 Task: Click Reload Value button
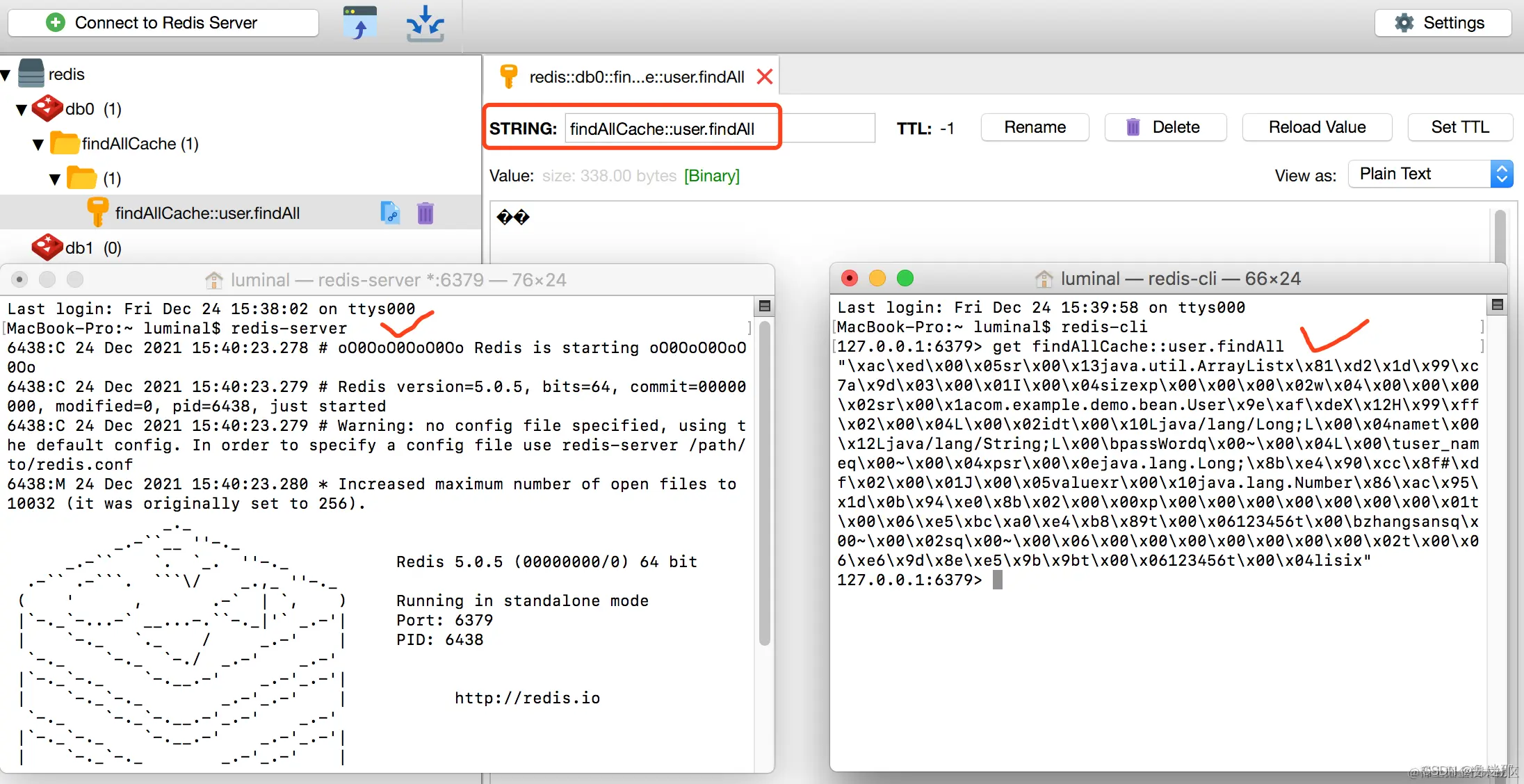tap(1317, 127)
